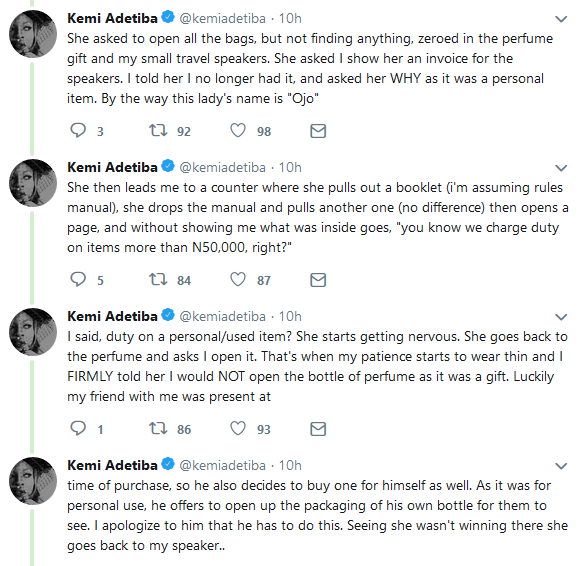584x566 pixels.
Task: Open options chevron on the "I said, duty" tweet
Action: click(x=561, y=317)
